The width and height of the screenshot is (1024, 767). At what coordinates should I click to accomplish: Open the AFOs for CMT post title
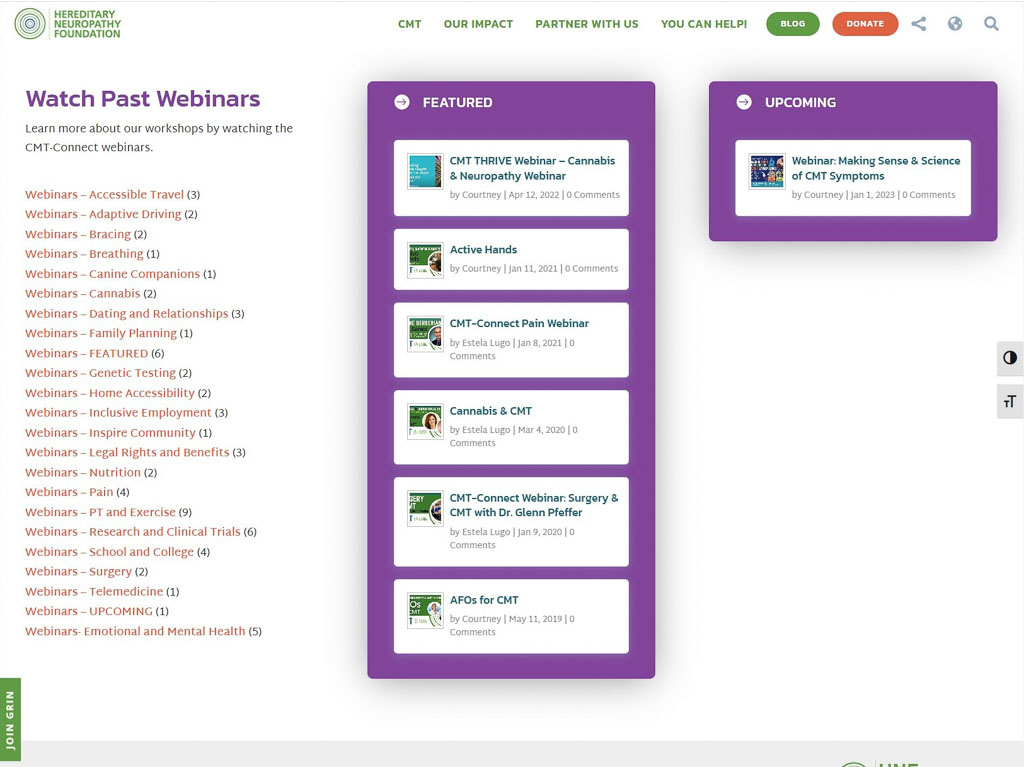tap(484, 600)
